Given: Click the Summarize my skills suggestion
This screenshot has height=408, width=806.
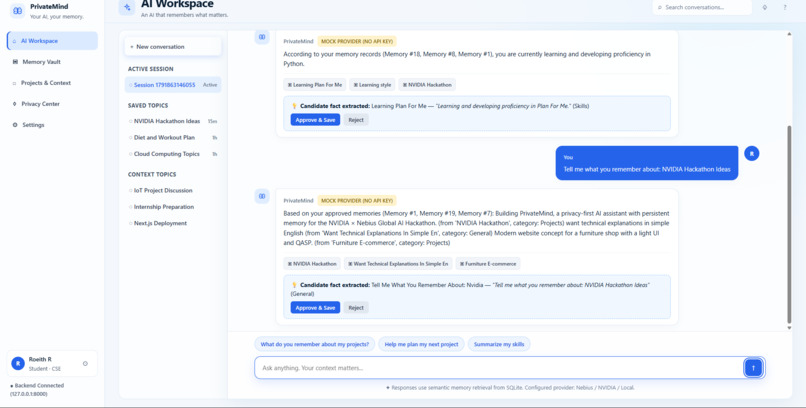Looking at the screenshot, I should (x=499, y=344).
